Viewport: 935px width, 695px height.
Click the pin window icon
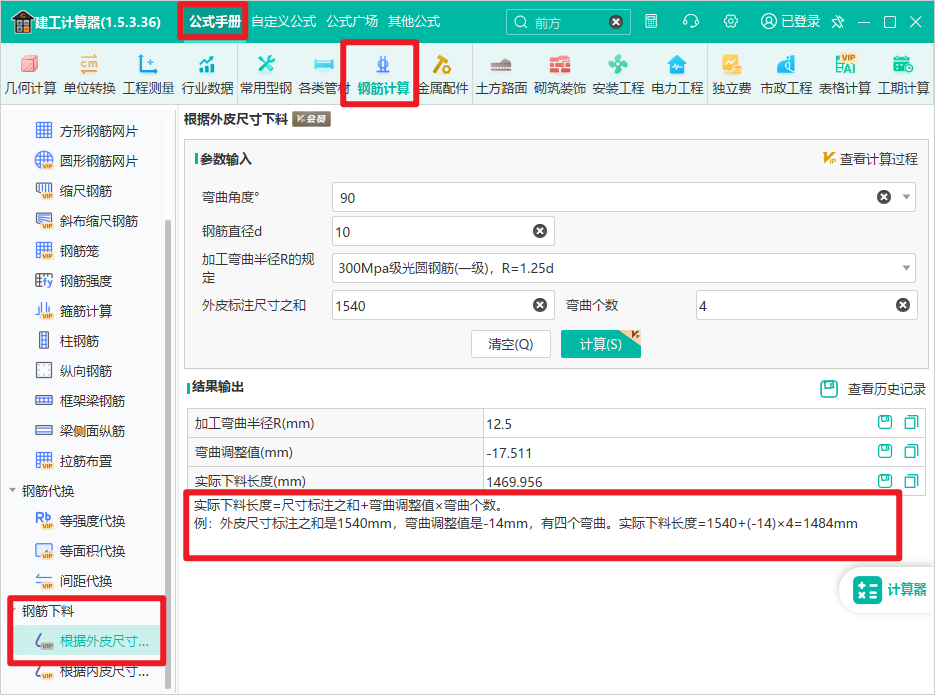click(x=838, y=22)
